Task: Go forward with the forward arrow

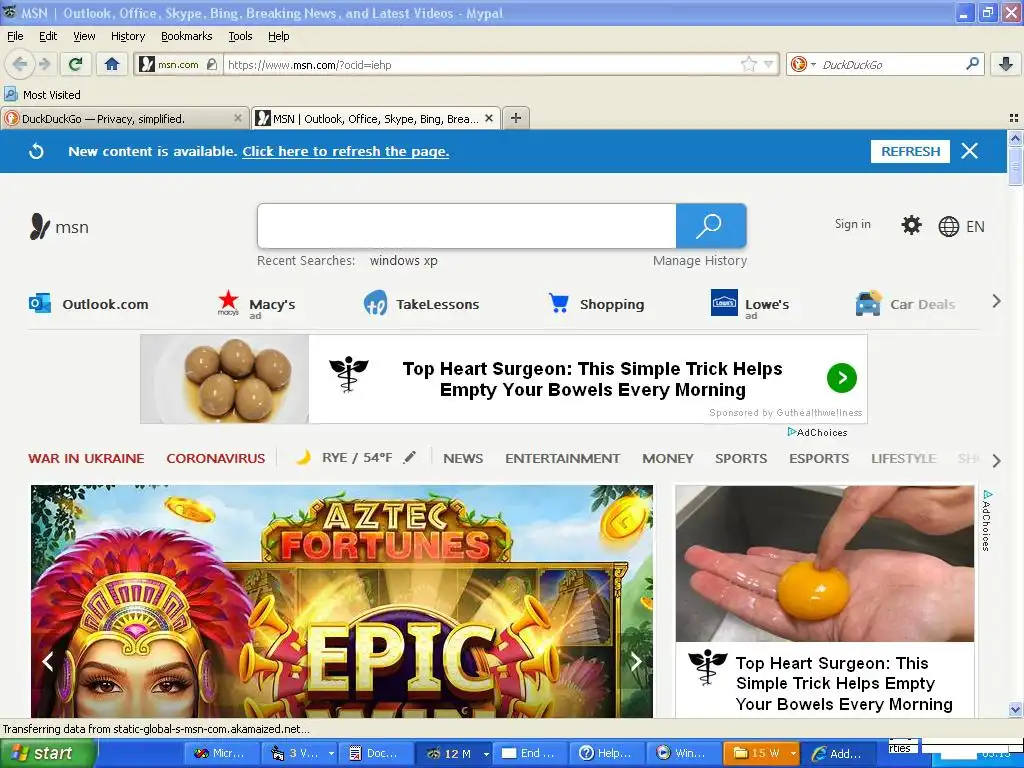Action: (44, 64)
